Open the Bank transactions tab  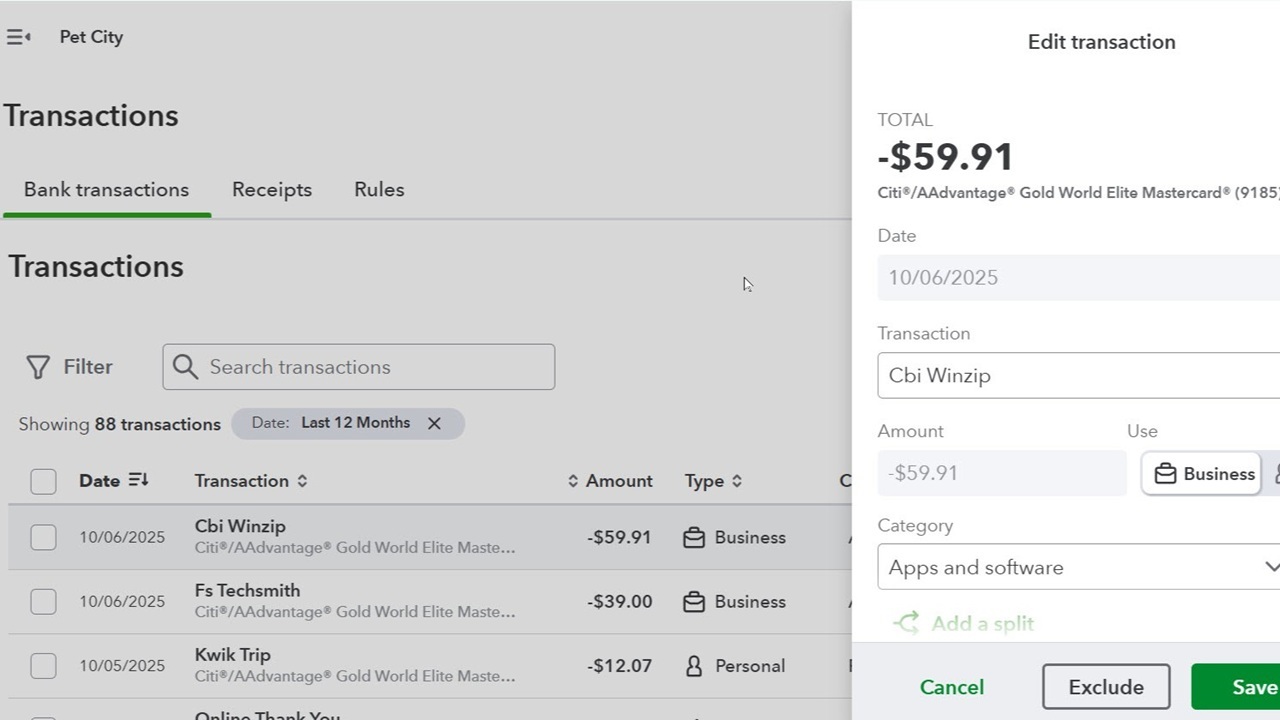pos(106,190)
